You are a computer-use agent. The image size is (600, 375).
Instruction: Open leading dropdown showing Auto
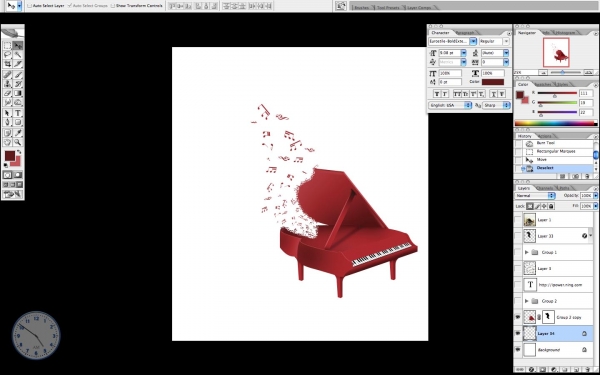(506, 53)
